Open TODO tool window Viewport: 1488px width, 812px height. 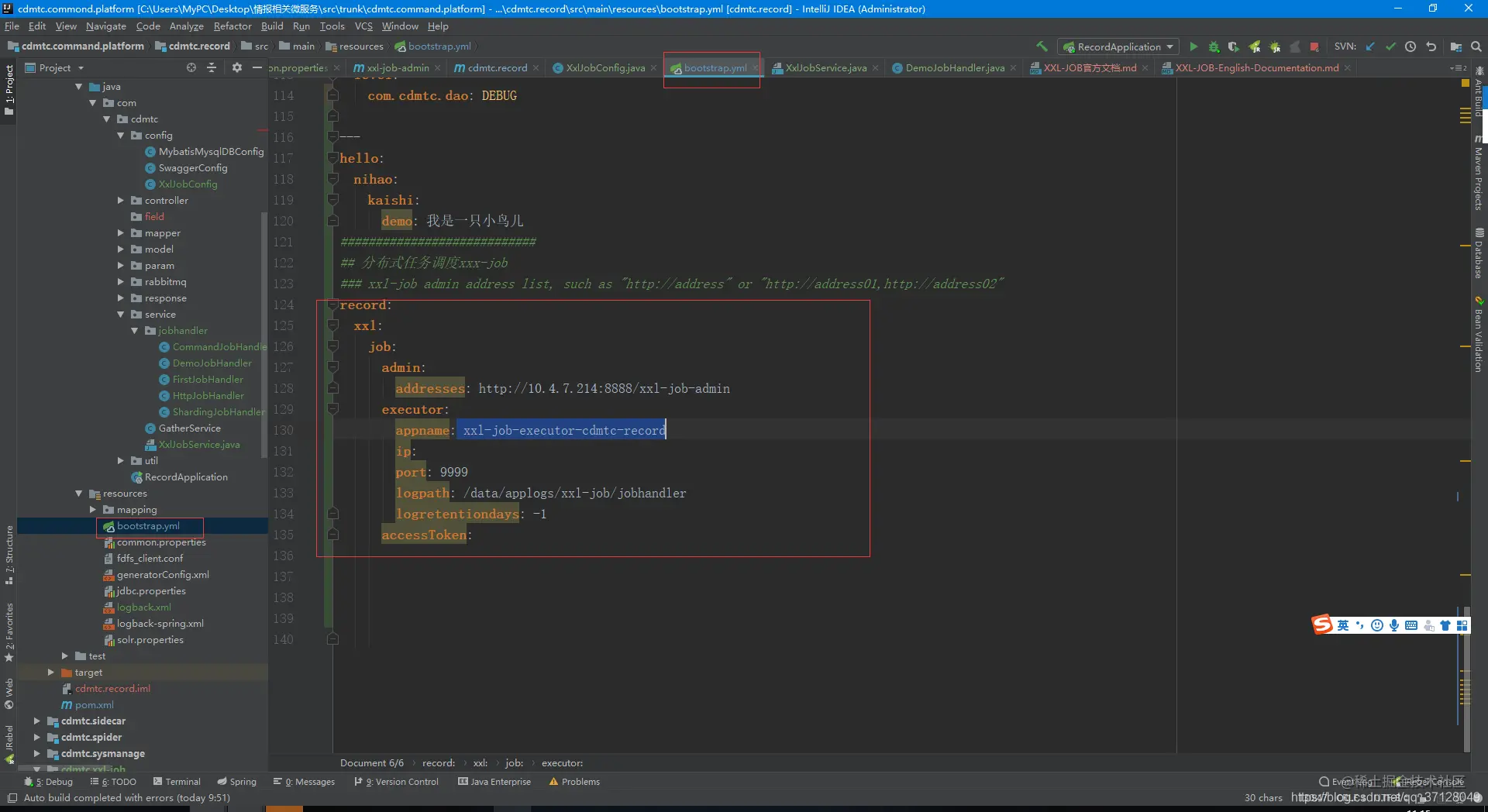pos(113,782)
